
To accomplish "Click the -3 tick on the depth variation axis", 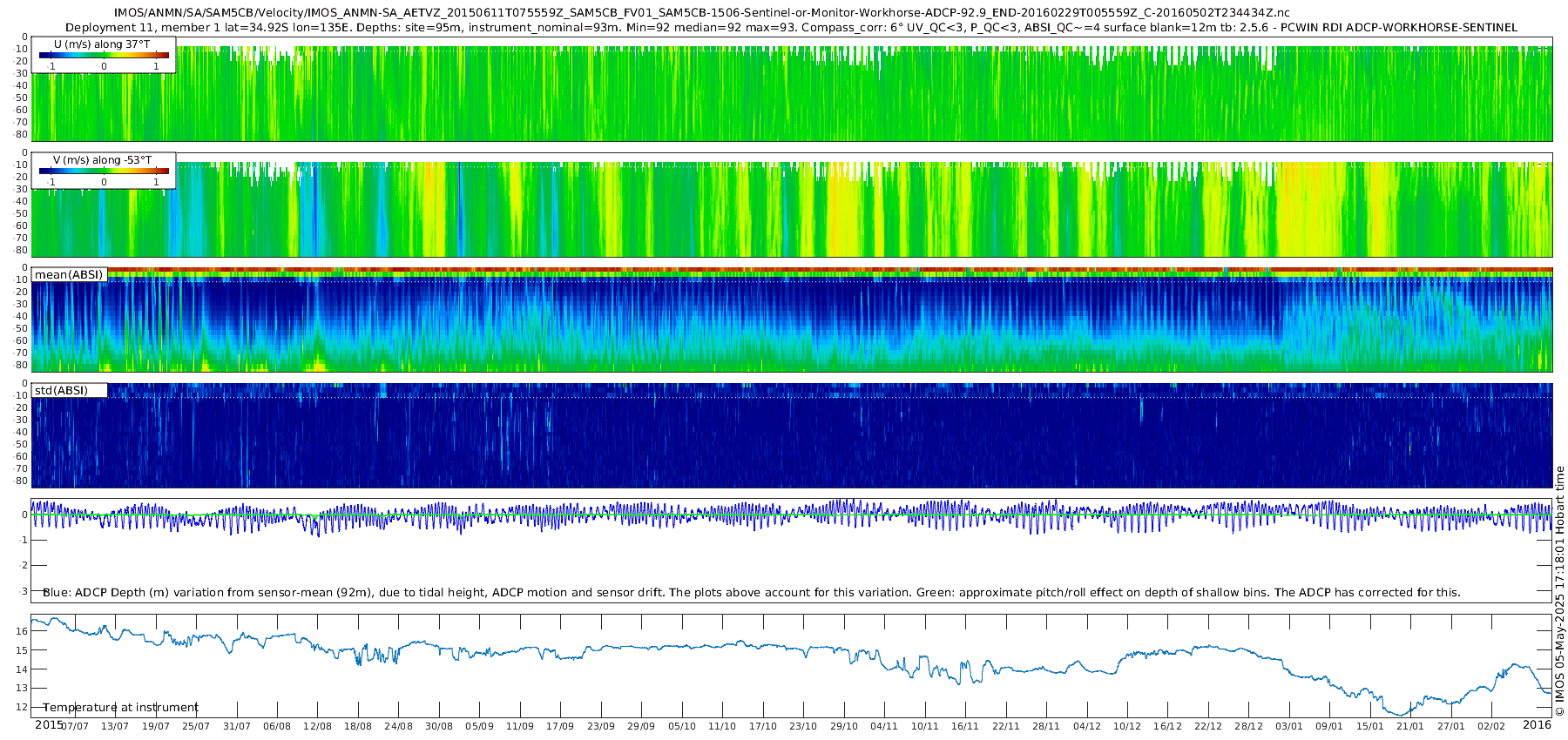I will pos(23,591).
